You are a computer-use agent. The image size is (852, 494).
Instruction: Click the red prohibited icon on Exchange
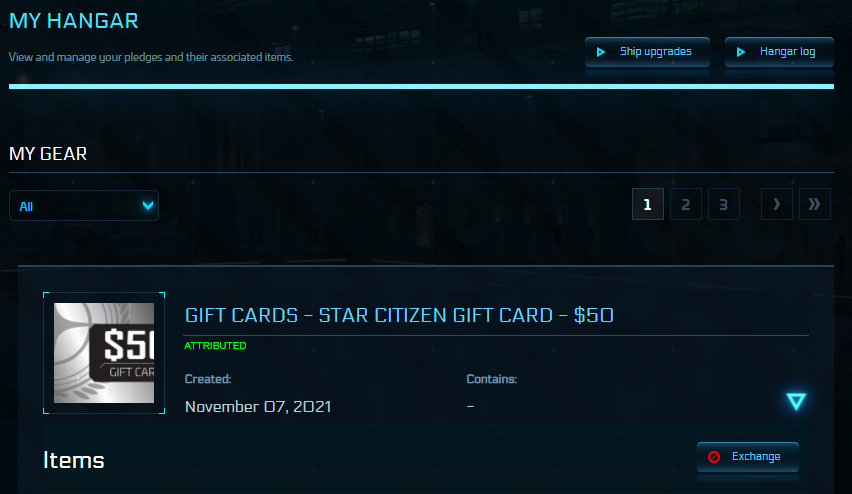(x=714, y=457)
